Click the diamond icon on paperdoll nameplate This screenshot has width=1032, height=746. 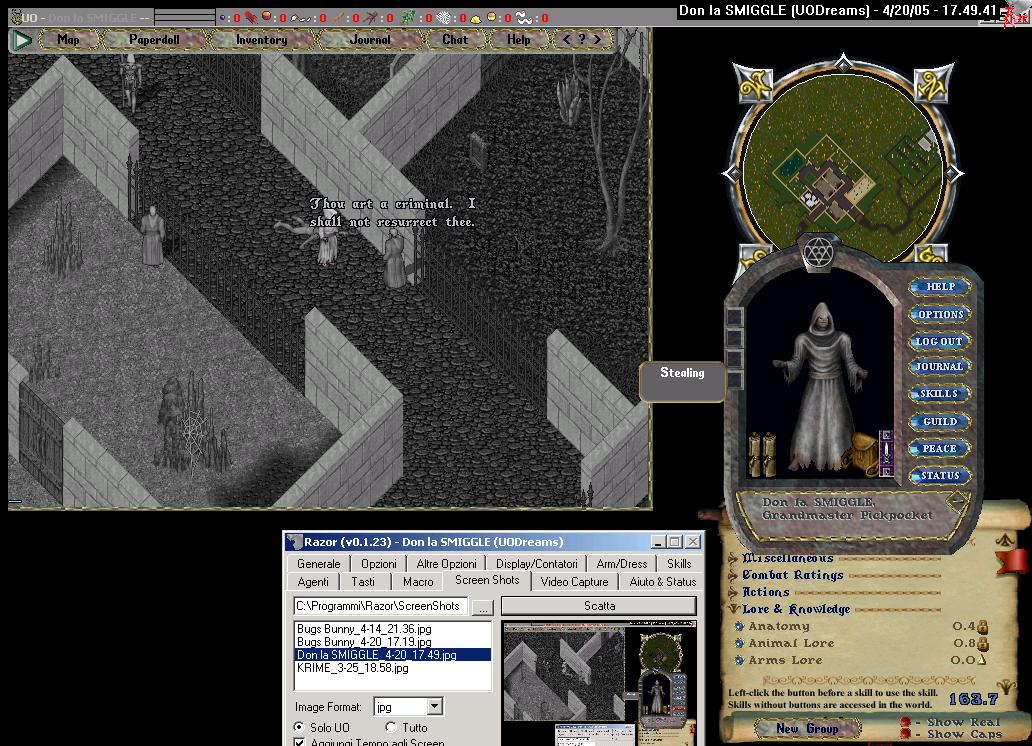point(958,502)
